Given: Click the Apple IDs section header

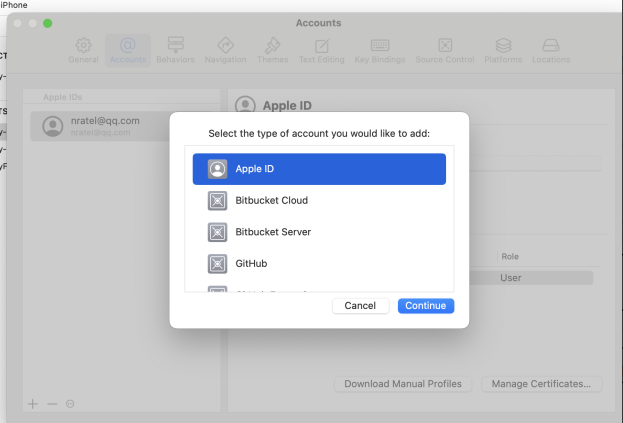Looking at the screenshot, I should 62,97.
